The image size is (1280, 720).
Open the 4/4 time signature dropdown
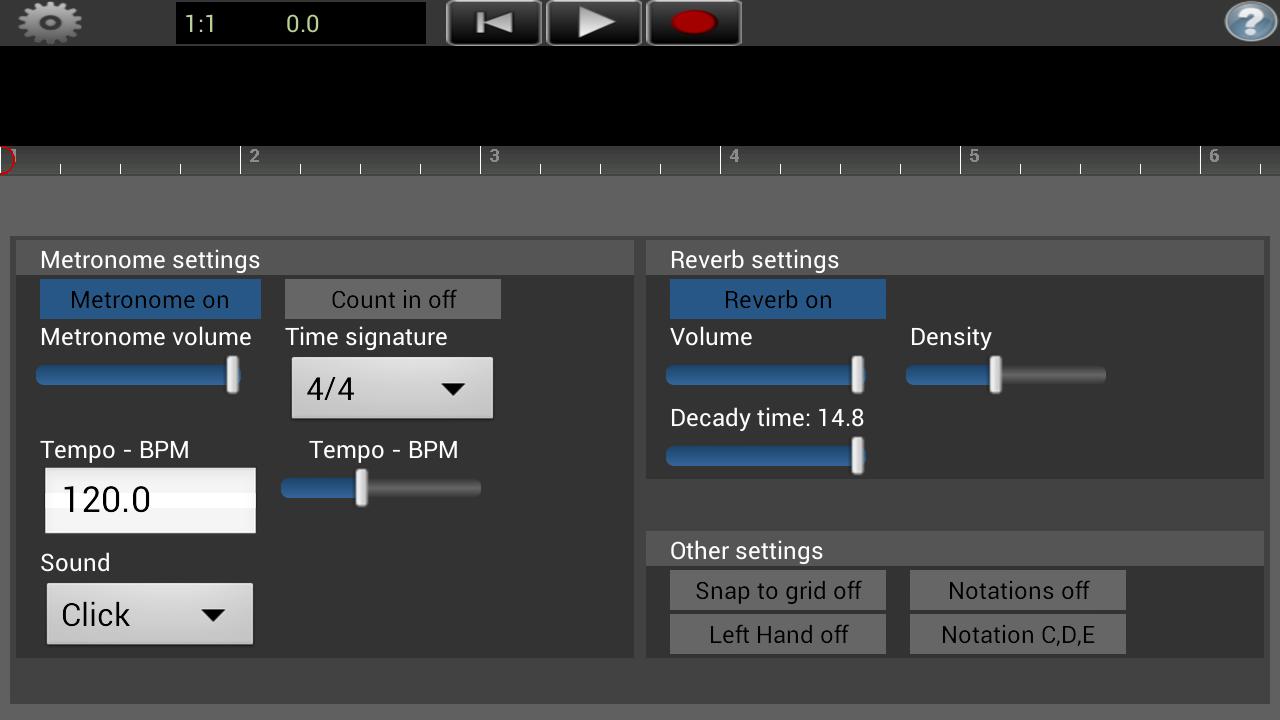pos(392,388)
